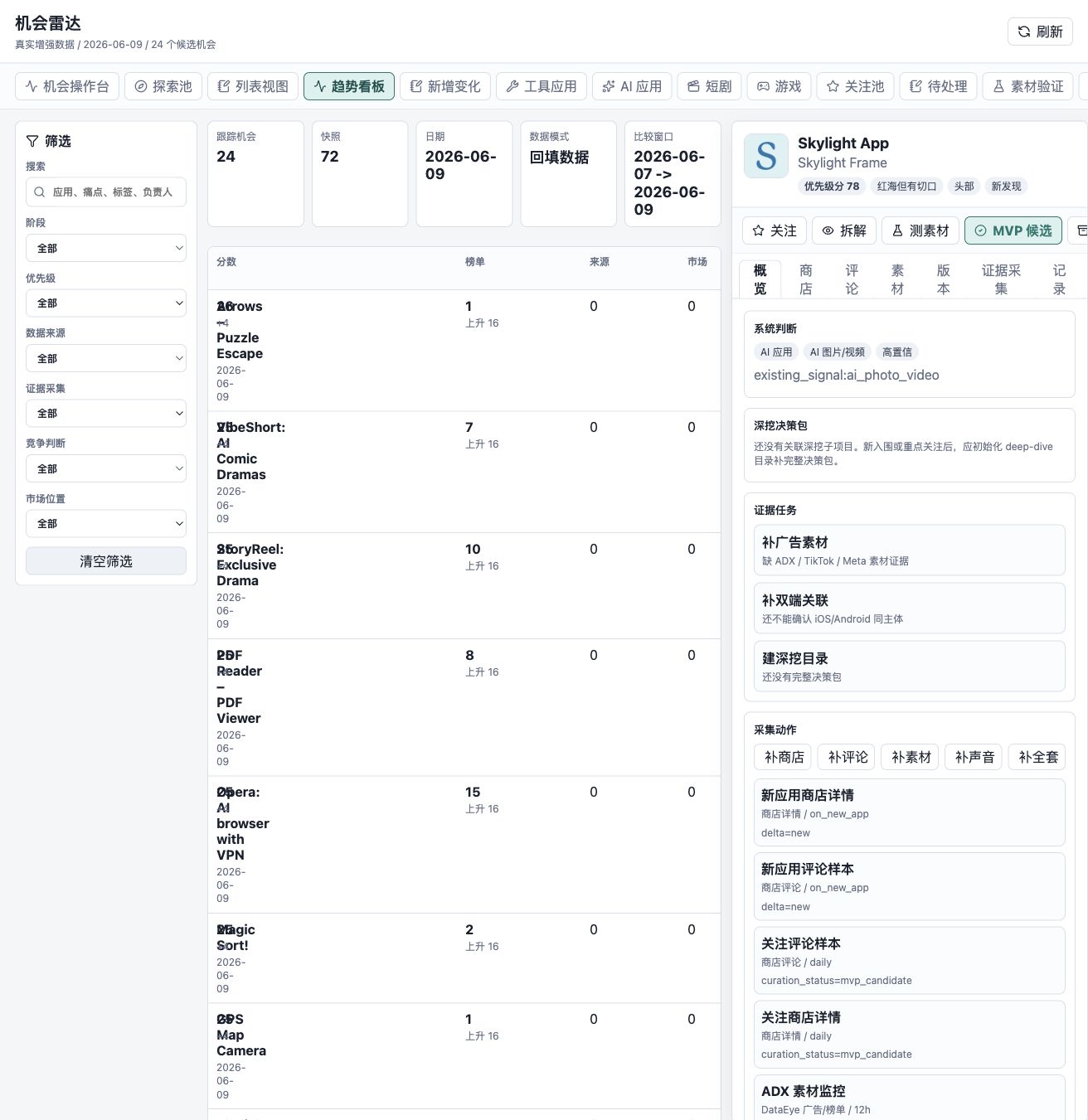
Task: Click the 补商店 button
Action: [784, 757]
